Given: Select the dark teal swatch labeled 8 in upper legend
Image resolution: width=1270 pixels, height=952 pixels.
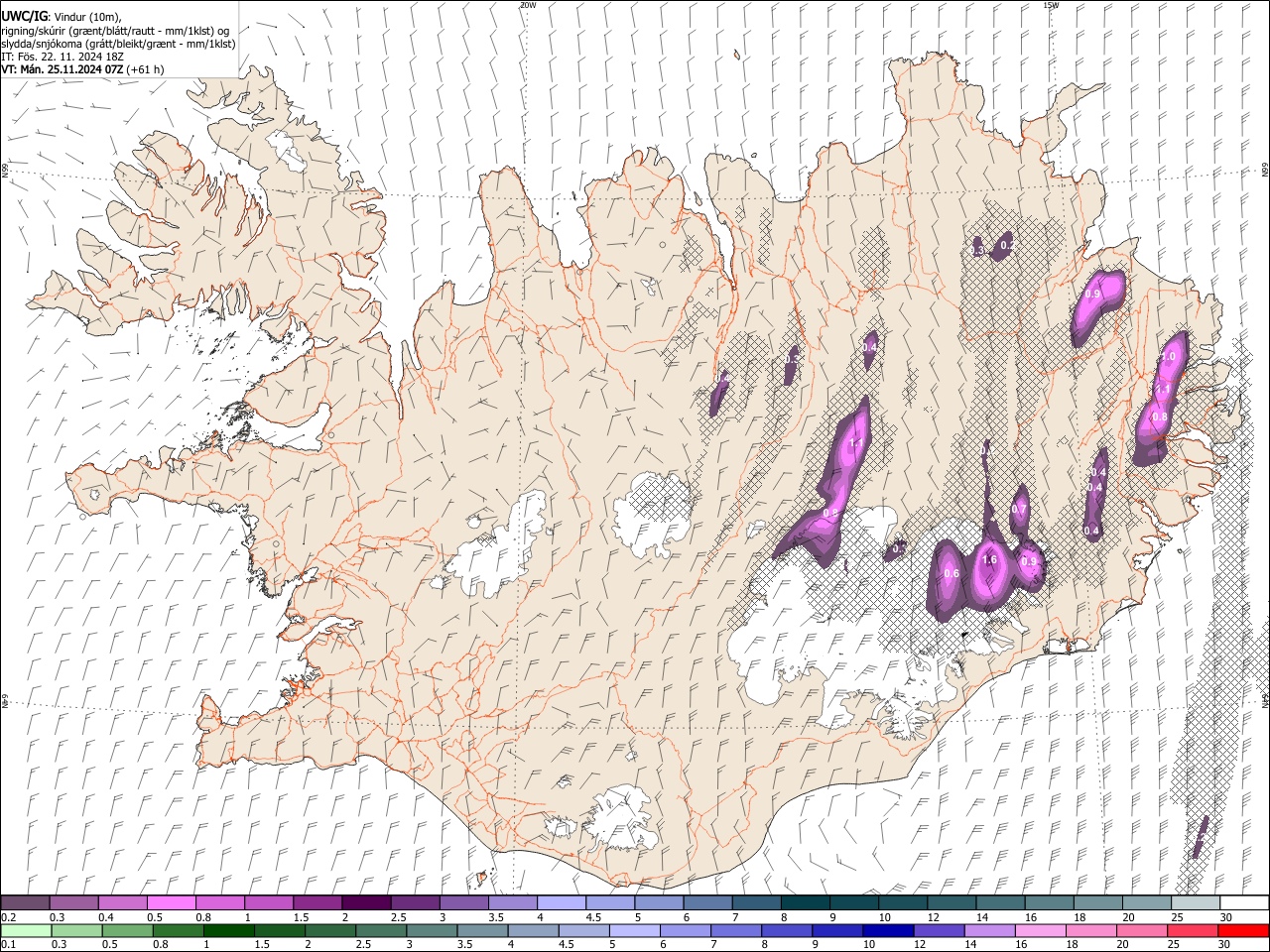Looking at the screenshot, I should click(805, 902).
